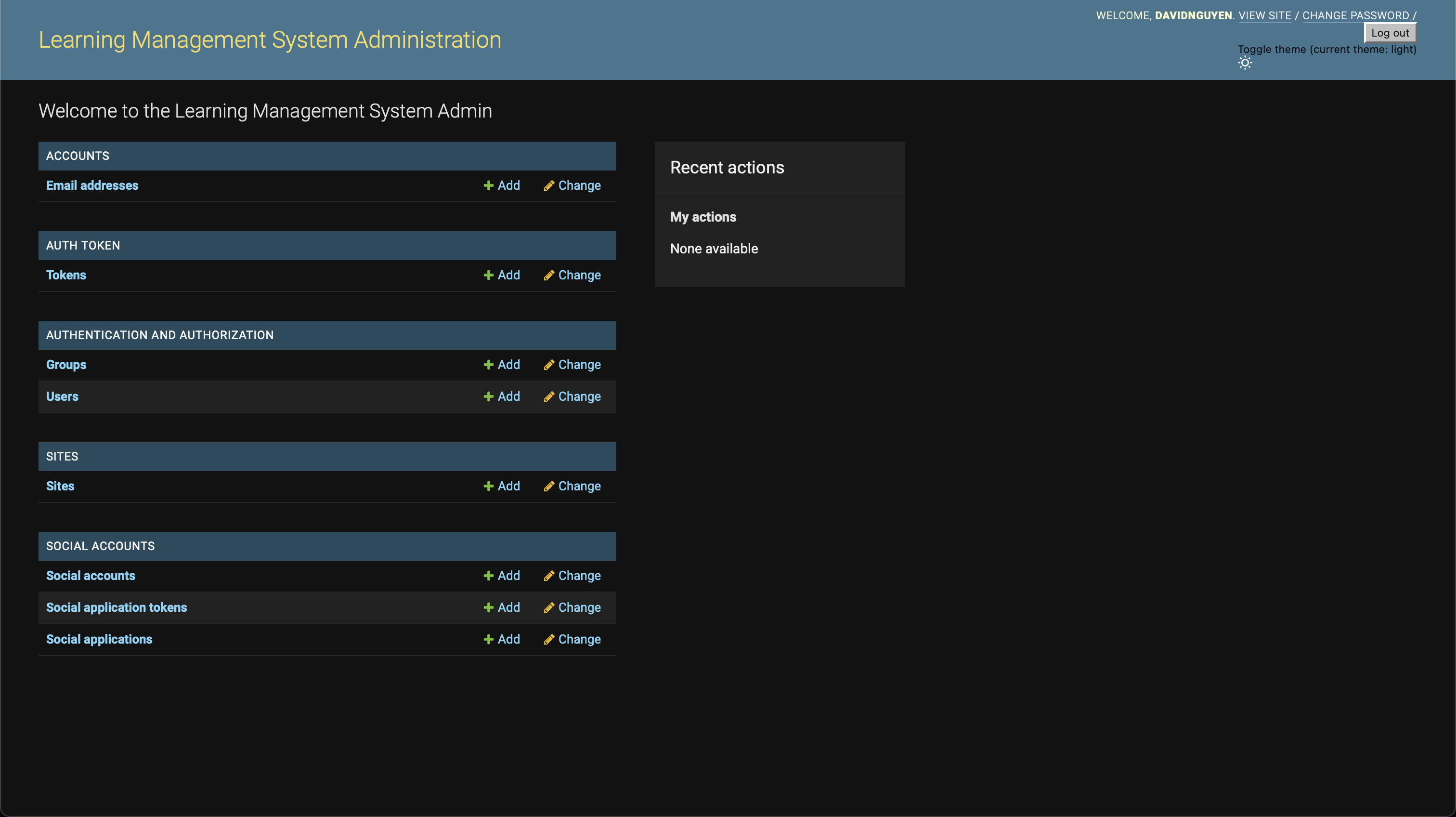Change Sites entries
Screen dimensions: 1456x817
[x=572, y=486]
